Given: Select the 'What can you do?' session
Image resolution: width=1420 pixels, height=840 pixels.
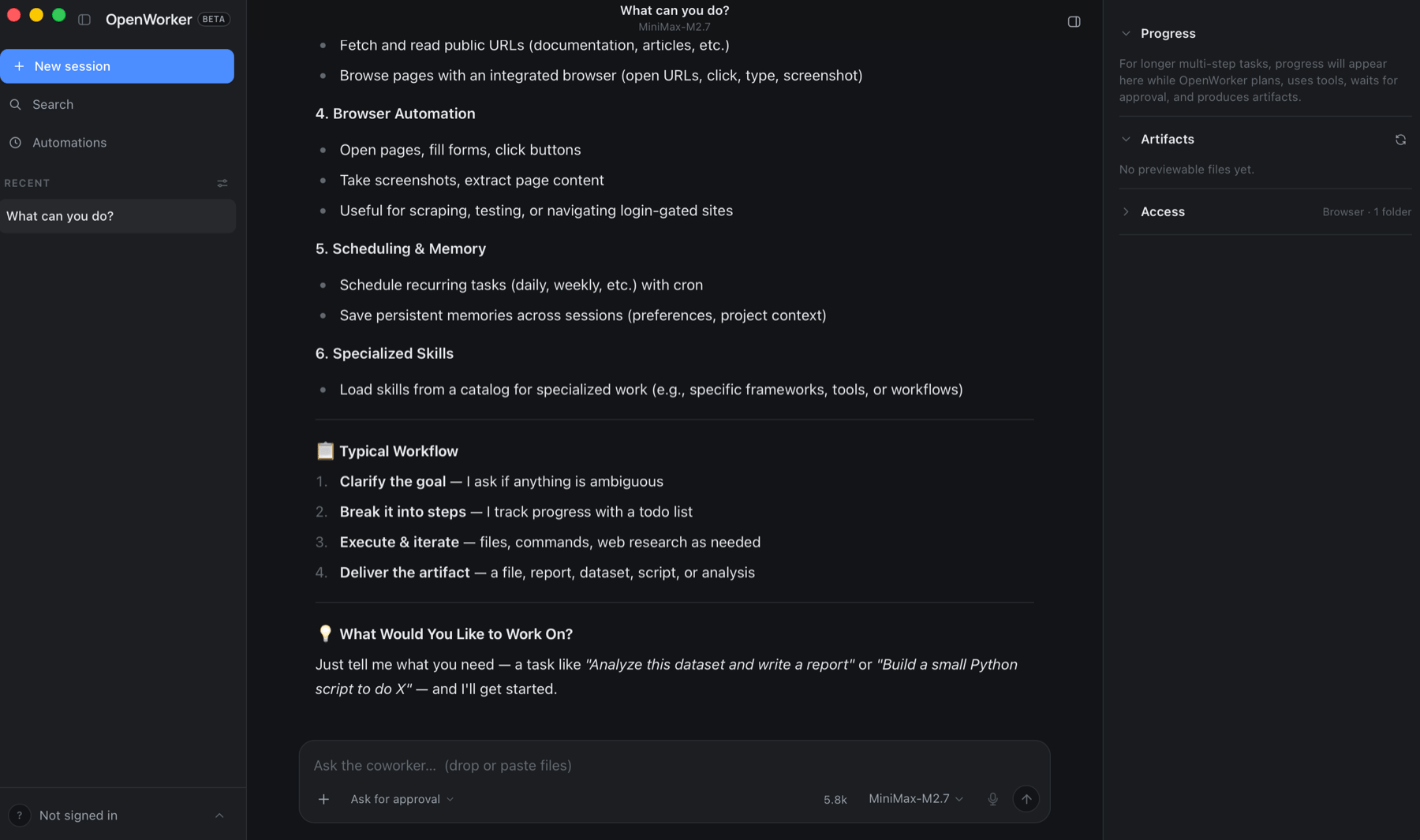Looking at the screenshot, I should (118, 216).
